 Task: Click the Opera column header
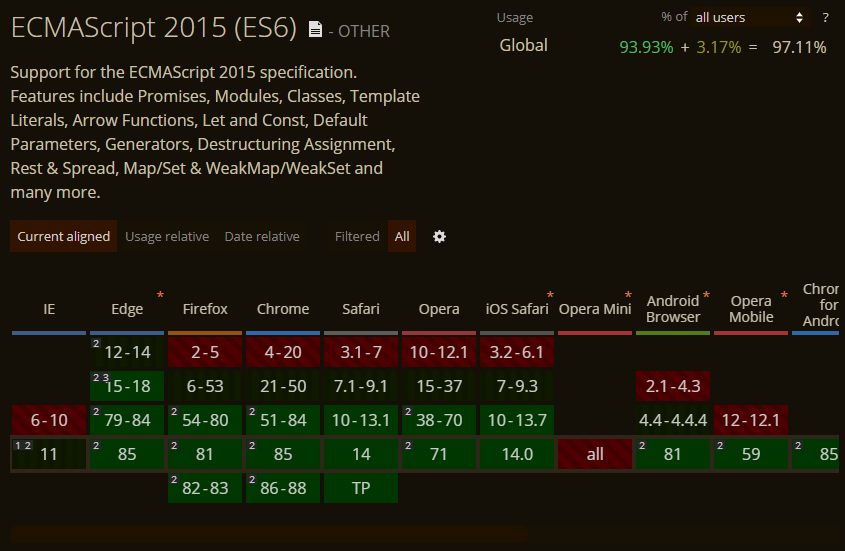(439, 309)
